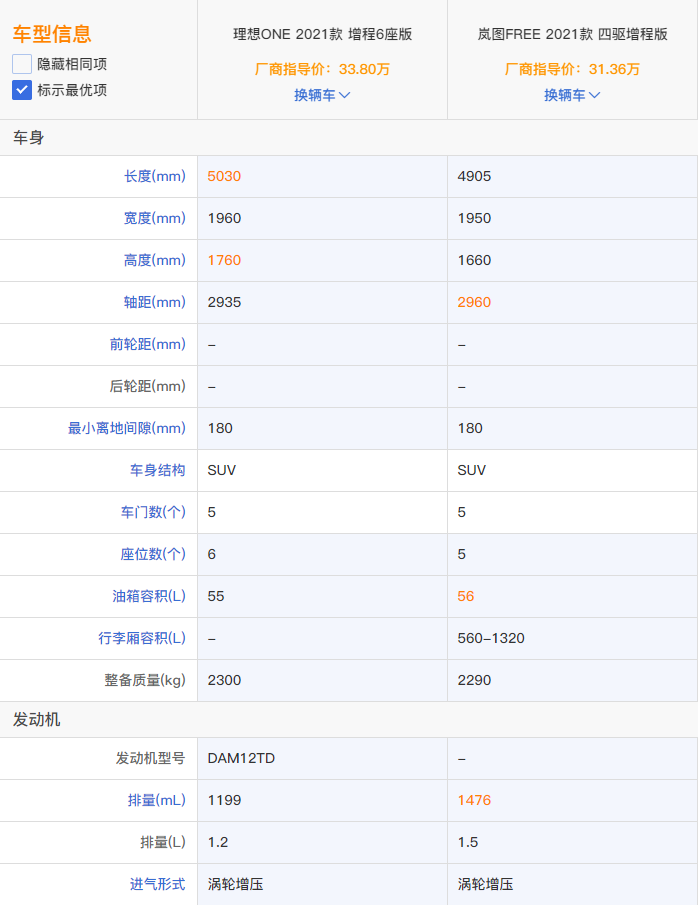698x905 pixels.
Task: Select highlighted length value 5030
Action: coord(224,176)
